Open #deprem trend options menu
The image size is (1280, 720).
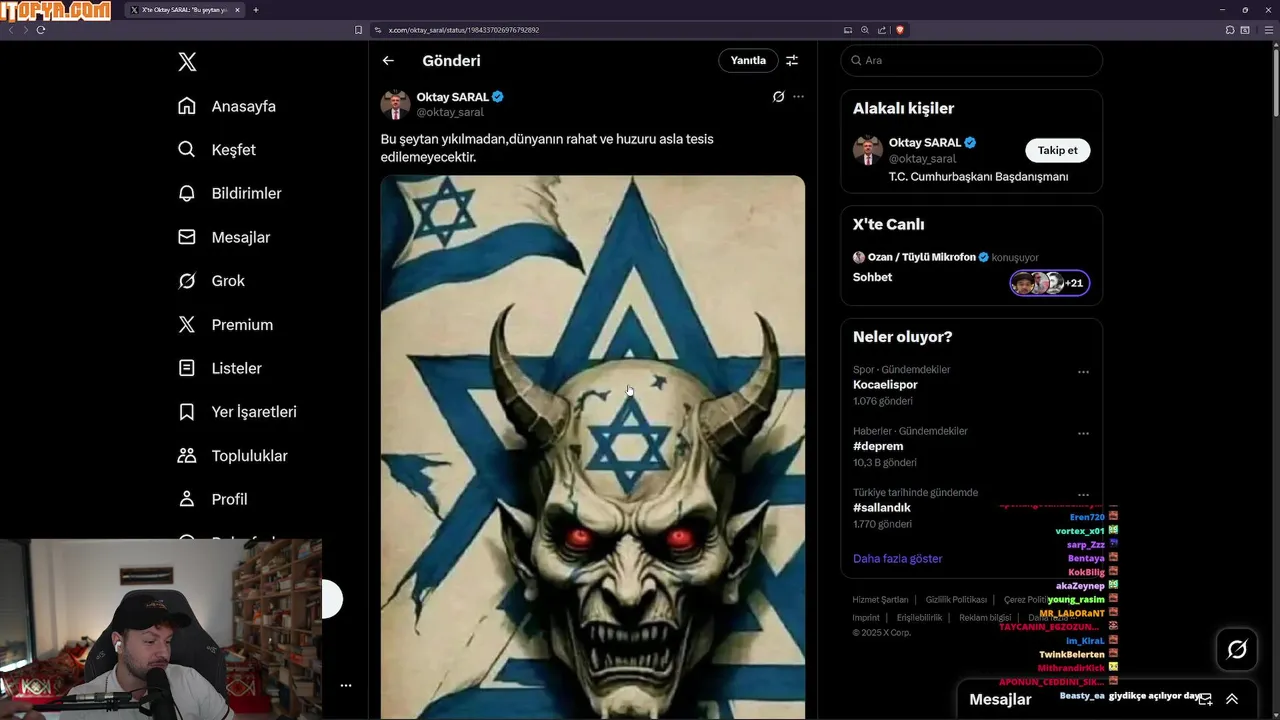[1083, 434]
